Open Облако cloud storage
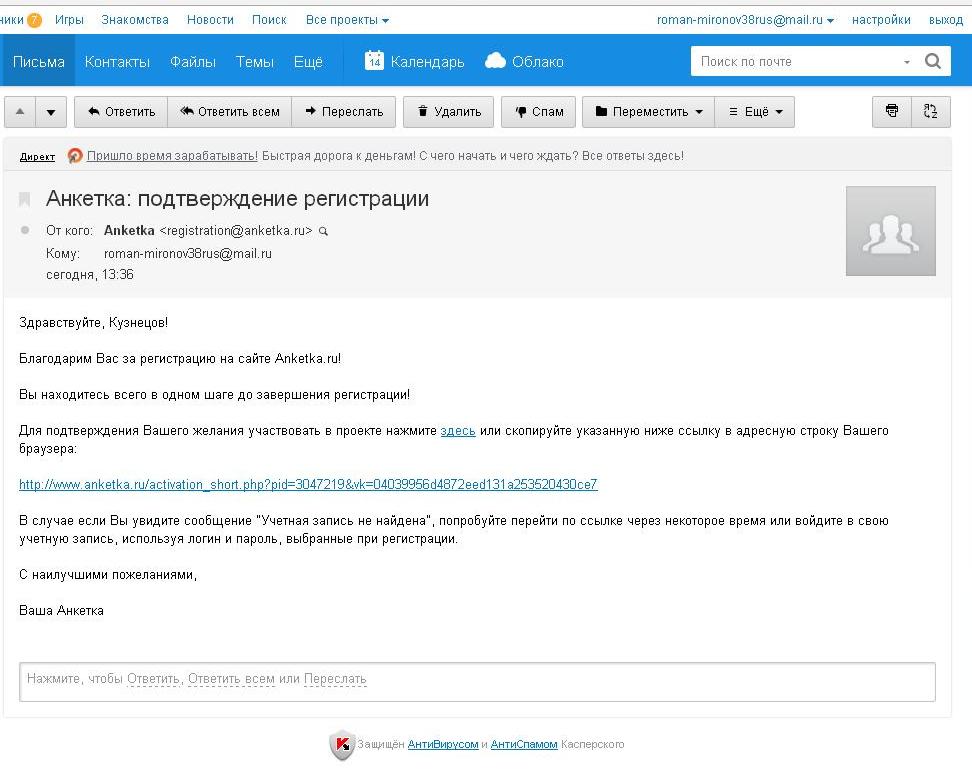Image resolution: width=972 pixels, height=770 pixels. click(524, 61)
